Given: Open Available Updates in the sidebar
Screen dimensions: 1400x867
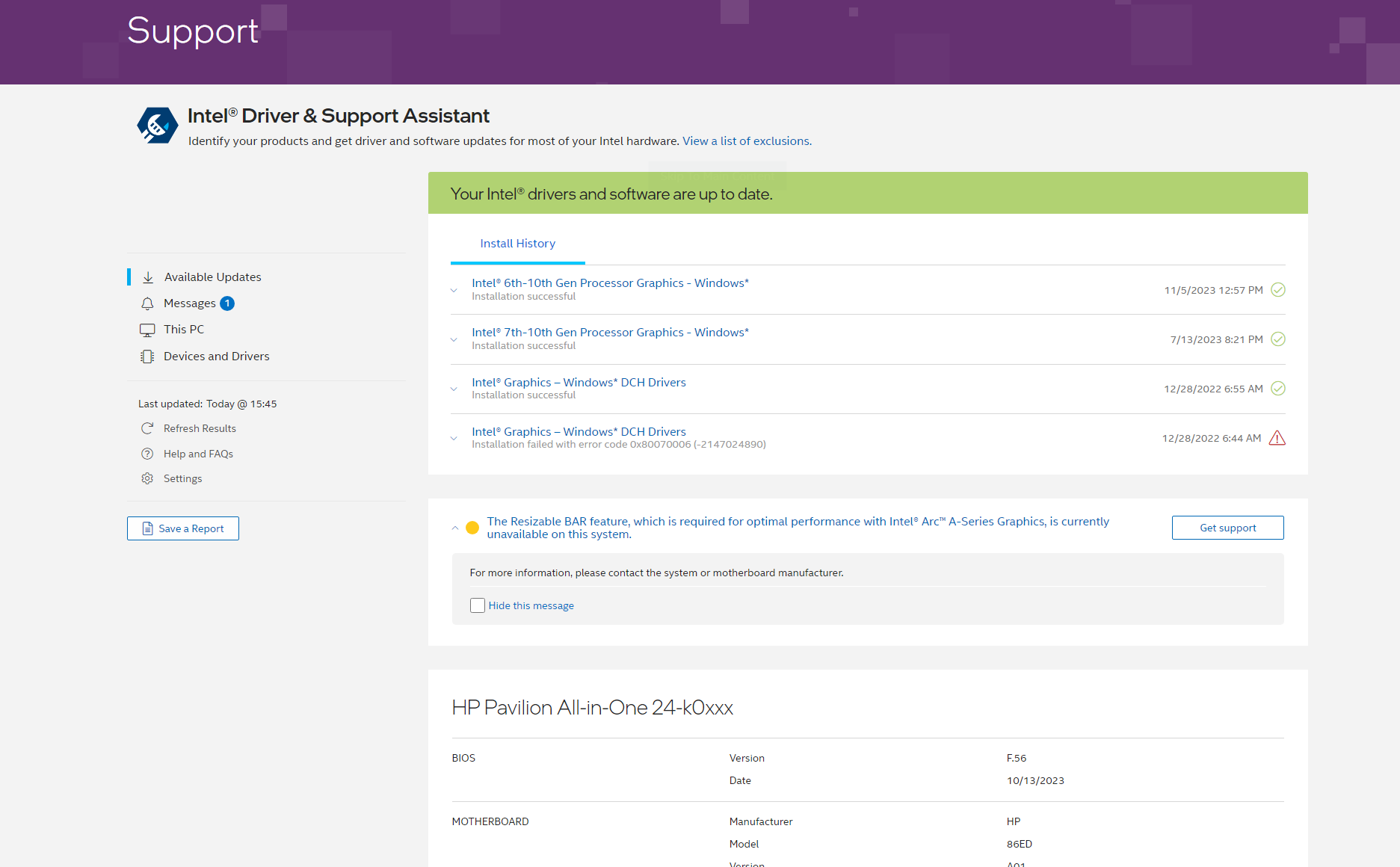Looking at the screenshot, I should [x=212, y=277].
